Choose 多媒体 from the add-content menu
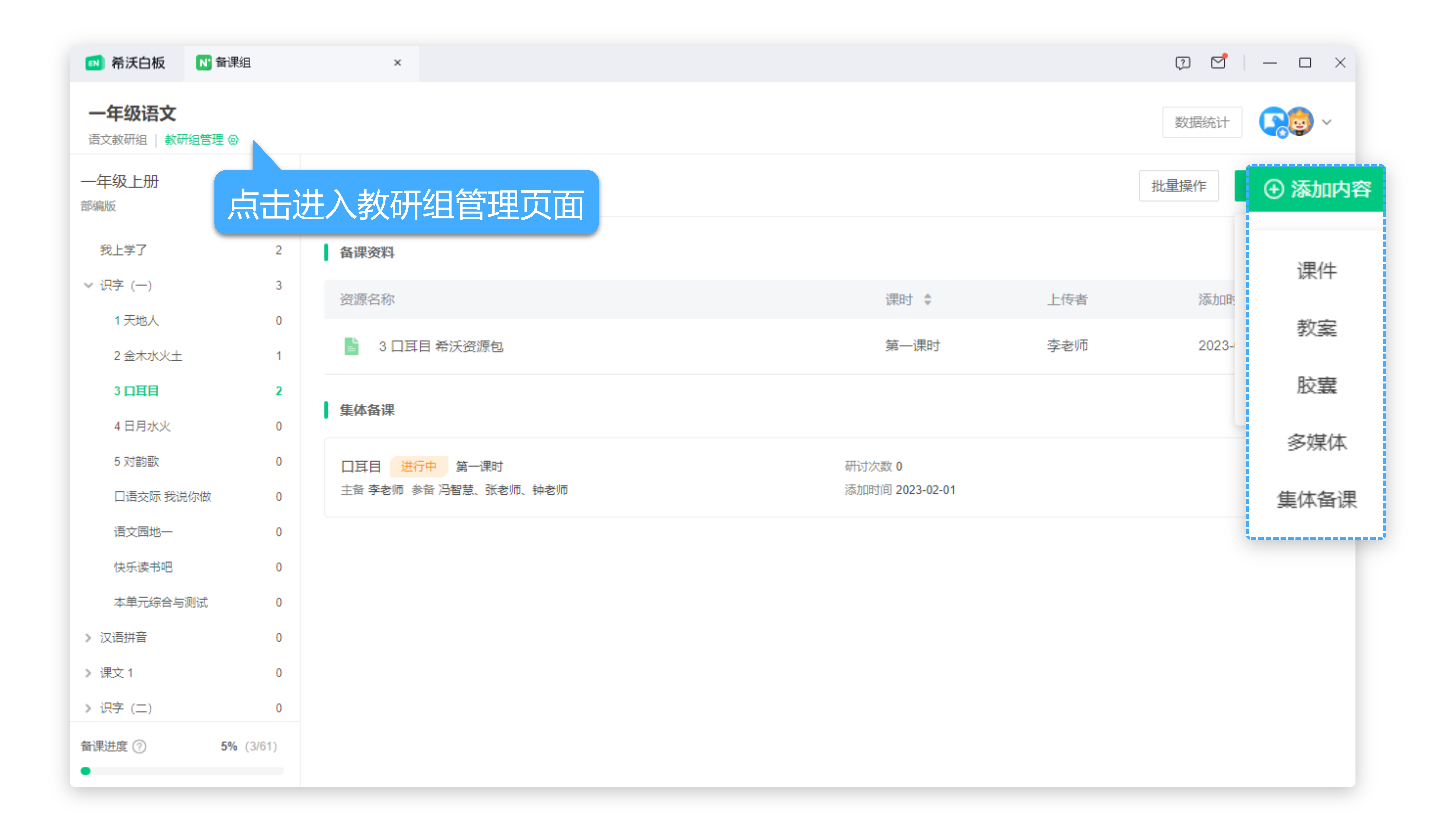Screen dimensions: 1456x832 coord(1317,442)
